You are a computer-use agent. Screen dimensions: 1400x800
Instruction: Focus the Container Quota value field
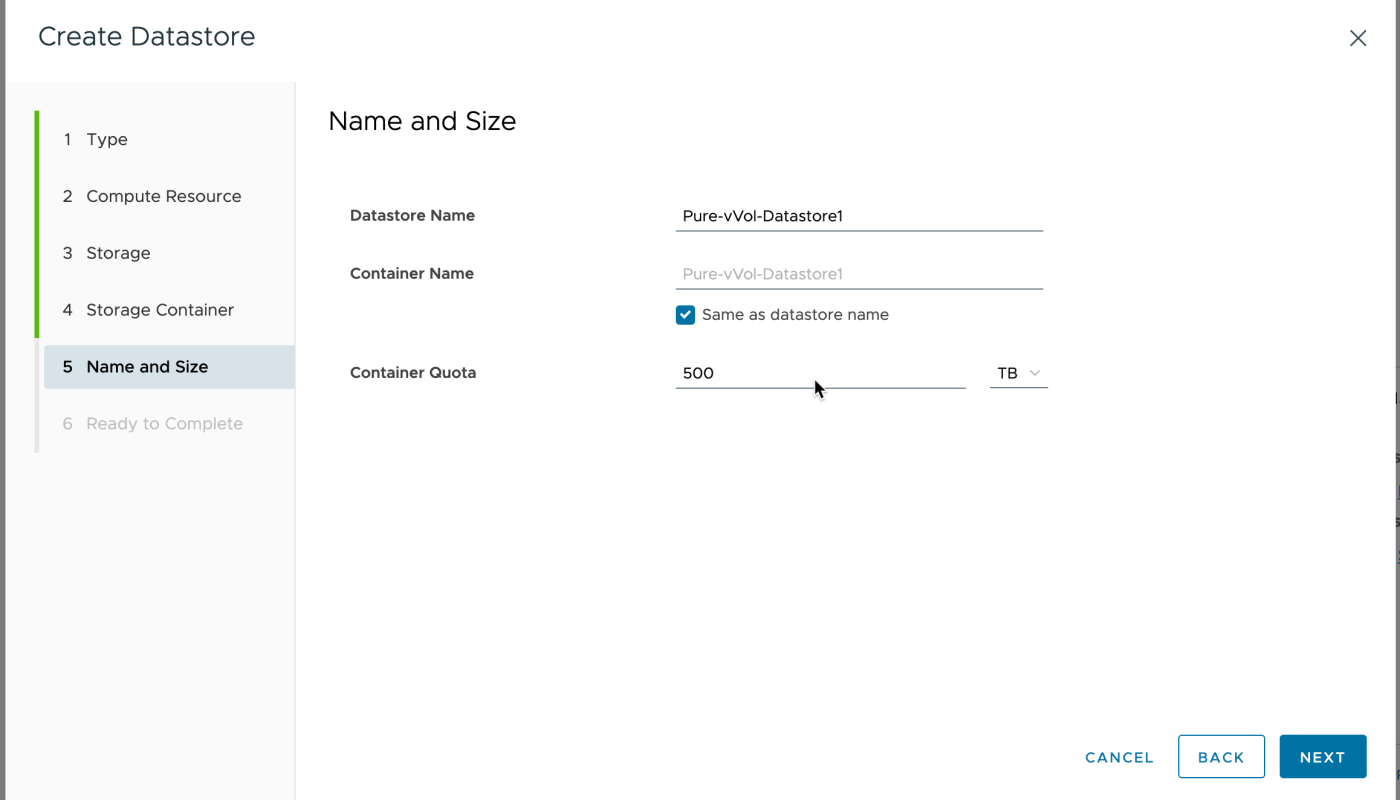(820, 373)
